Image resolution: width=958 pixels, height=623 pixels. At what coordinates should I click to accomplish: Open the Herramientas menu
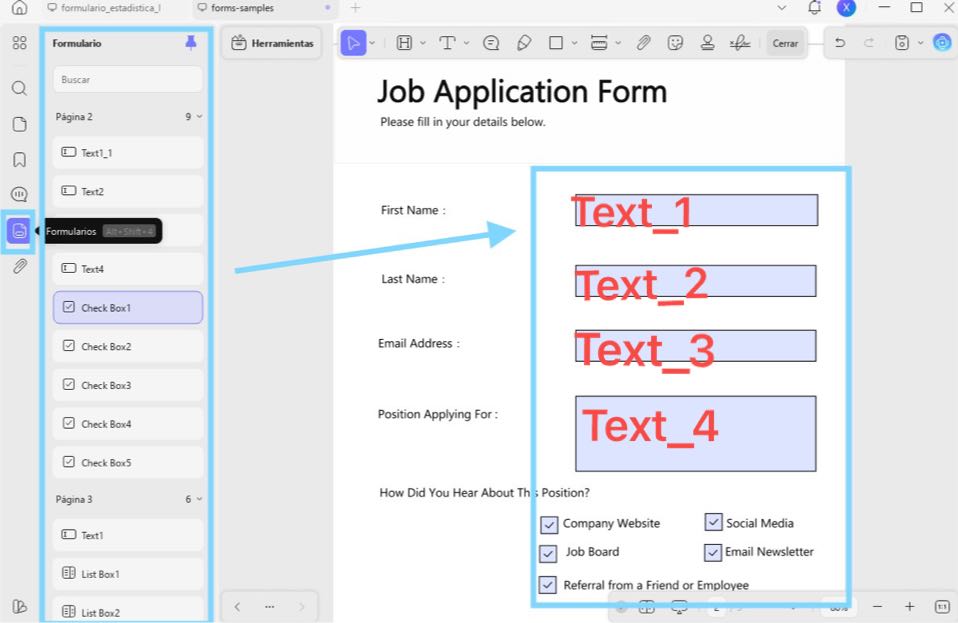click(272, 43)
